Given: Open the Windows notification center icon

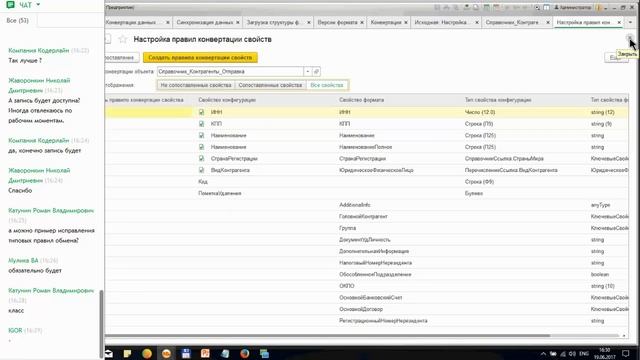Looking at the screenshot, I should 626,353.
